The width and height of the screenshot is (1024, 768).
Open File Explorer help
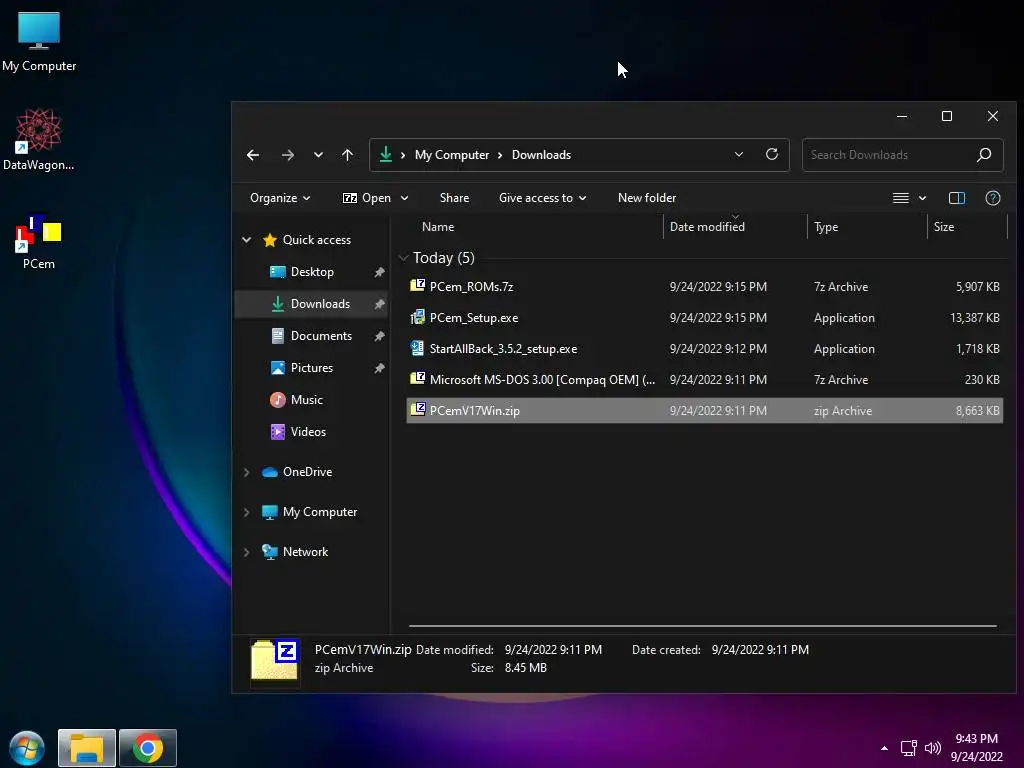point(993,198)
